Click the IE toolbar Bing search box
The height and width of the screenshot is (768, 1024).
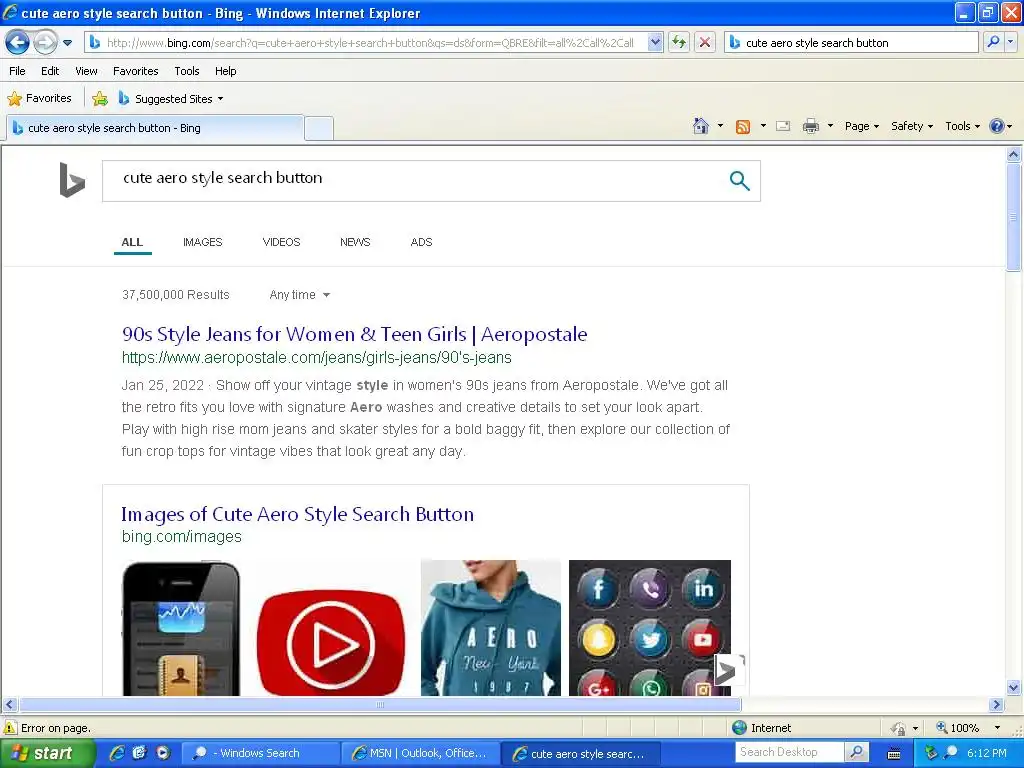click(x=852, y=43)
